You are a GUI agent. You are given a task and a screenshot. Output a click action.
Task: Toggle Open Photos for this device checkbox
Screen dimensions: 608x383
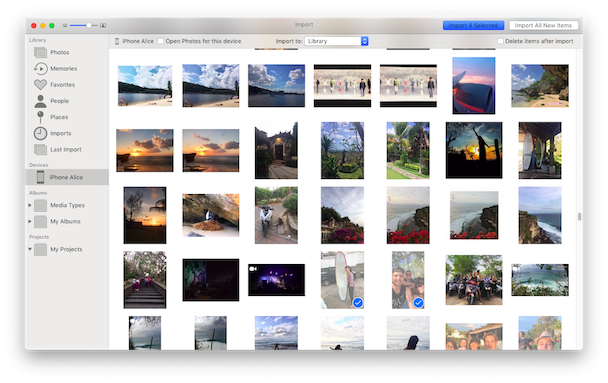[161, 41]
